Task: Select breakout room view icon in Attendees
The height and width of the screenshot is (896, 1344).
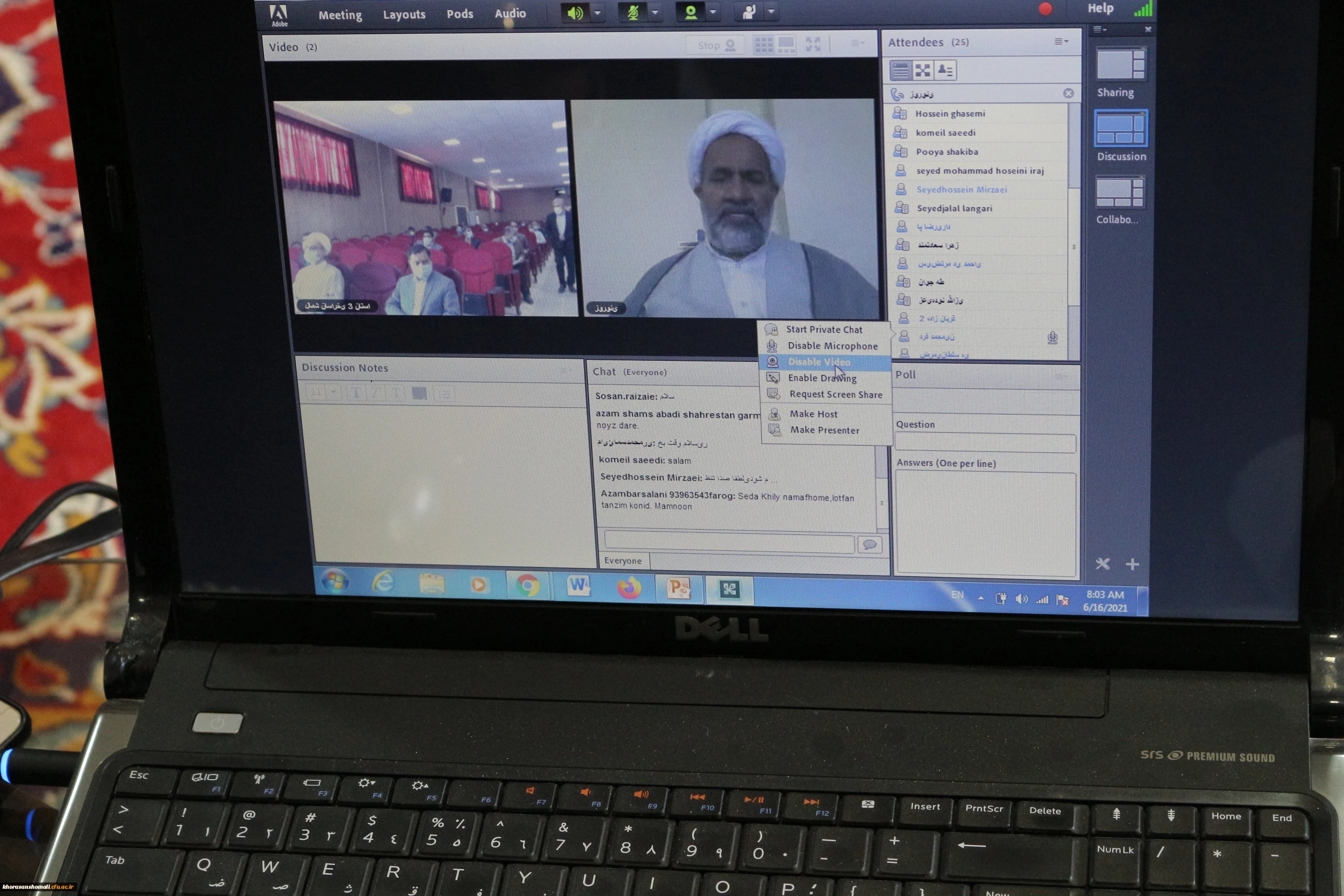Action: click(x=922, y=71)
